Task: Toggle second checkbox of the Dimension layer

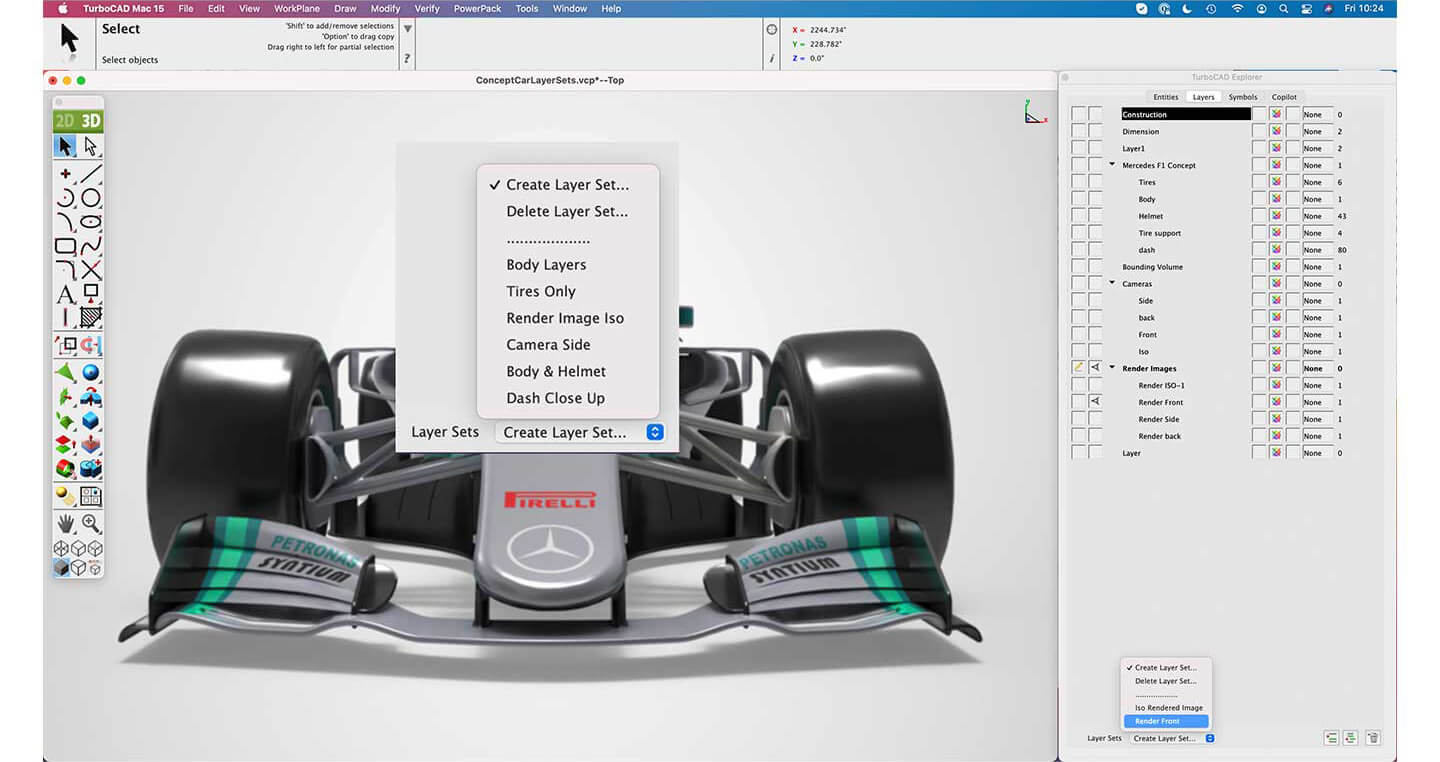Action: (1095, 131)
